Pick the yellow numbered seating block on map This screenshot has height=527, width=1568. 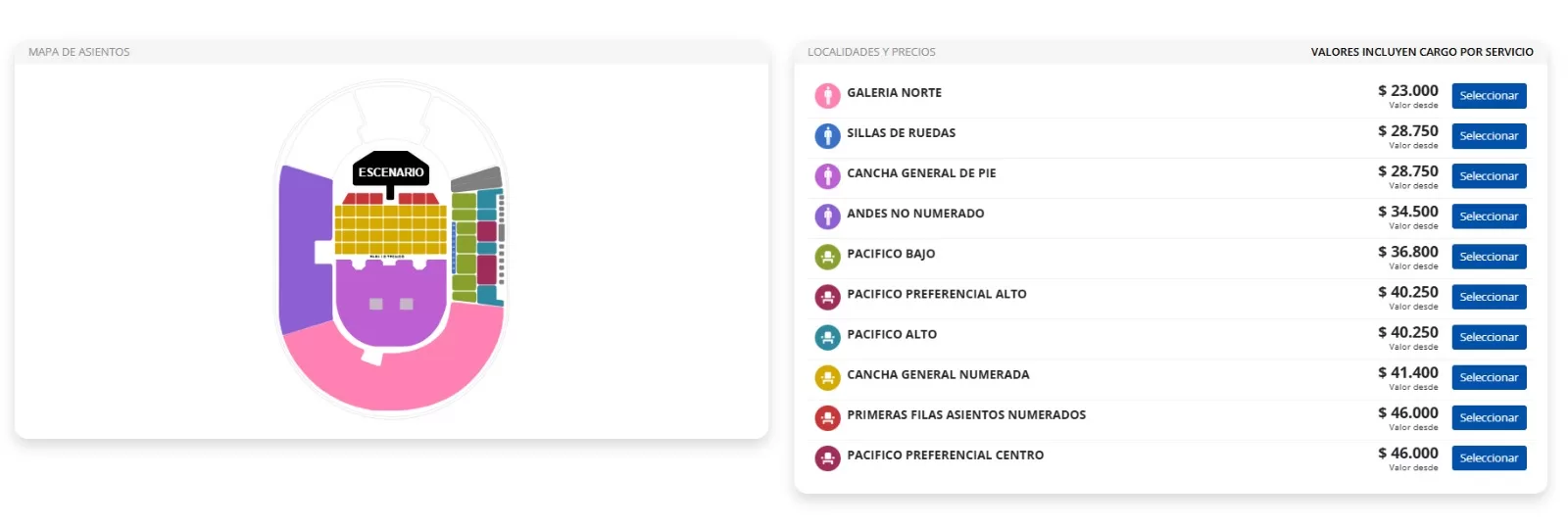[x=390, y=229]
